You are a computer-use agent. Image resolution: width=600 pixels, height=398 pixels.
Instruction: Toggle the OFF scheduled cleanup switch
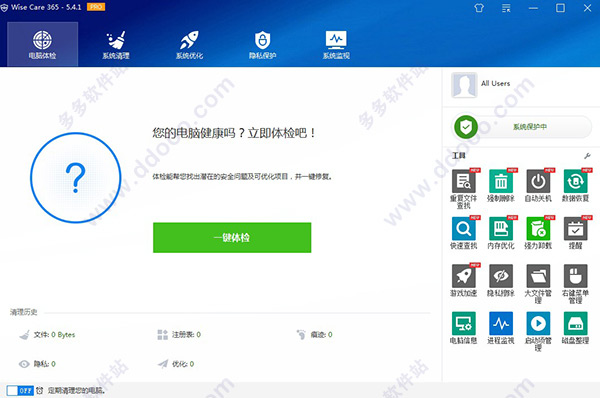[x=20, y=390]
